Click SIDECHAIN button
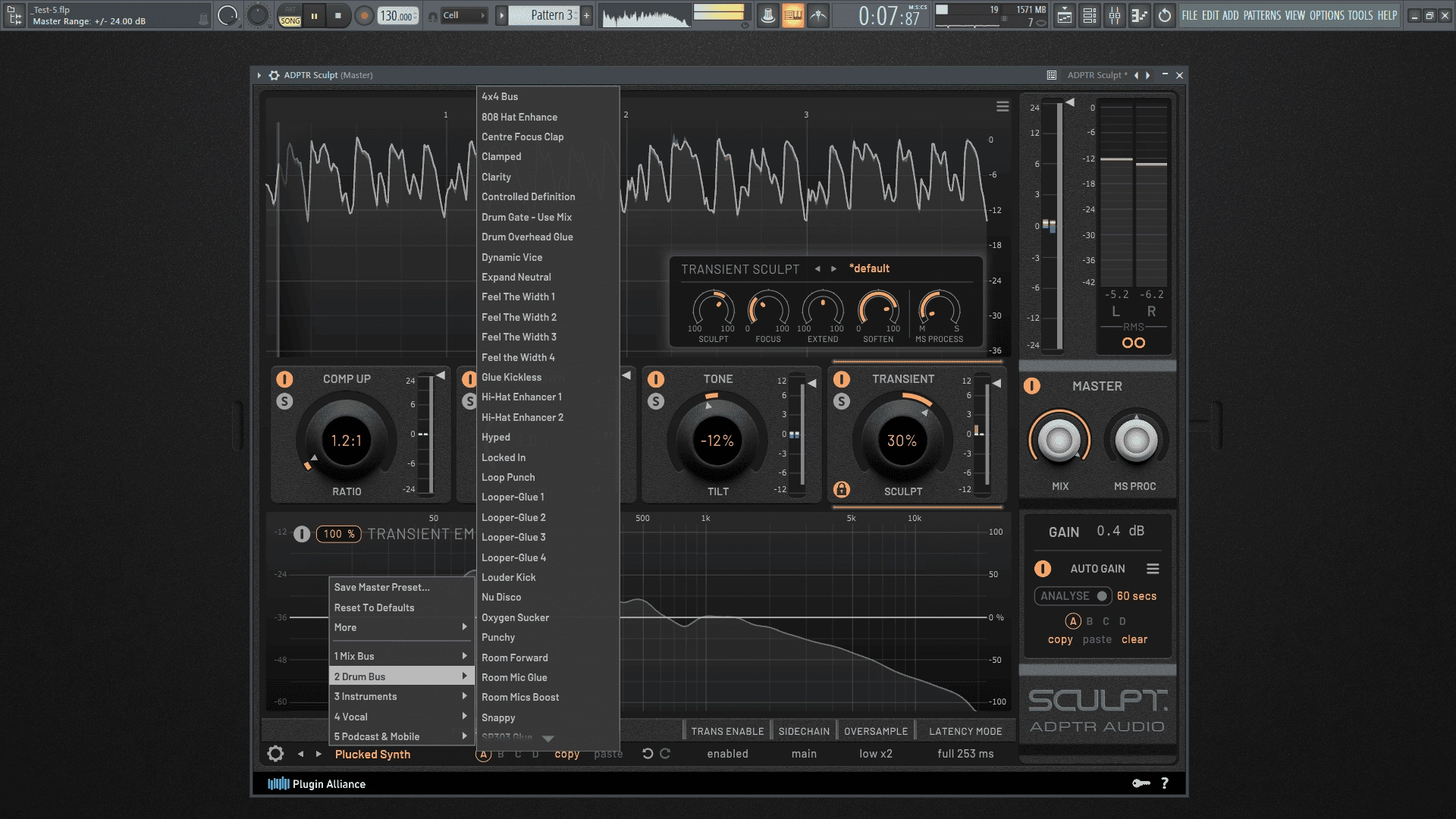Screen dimensions: 1456x819 [804, 731]
